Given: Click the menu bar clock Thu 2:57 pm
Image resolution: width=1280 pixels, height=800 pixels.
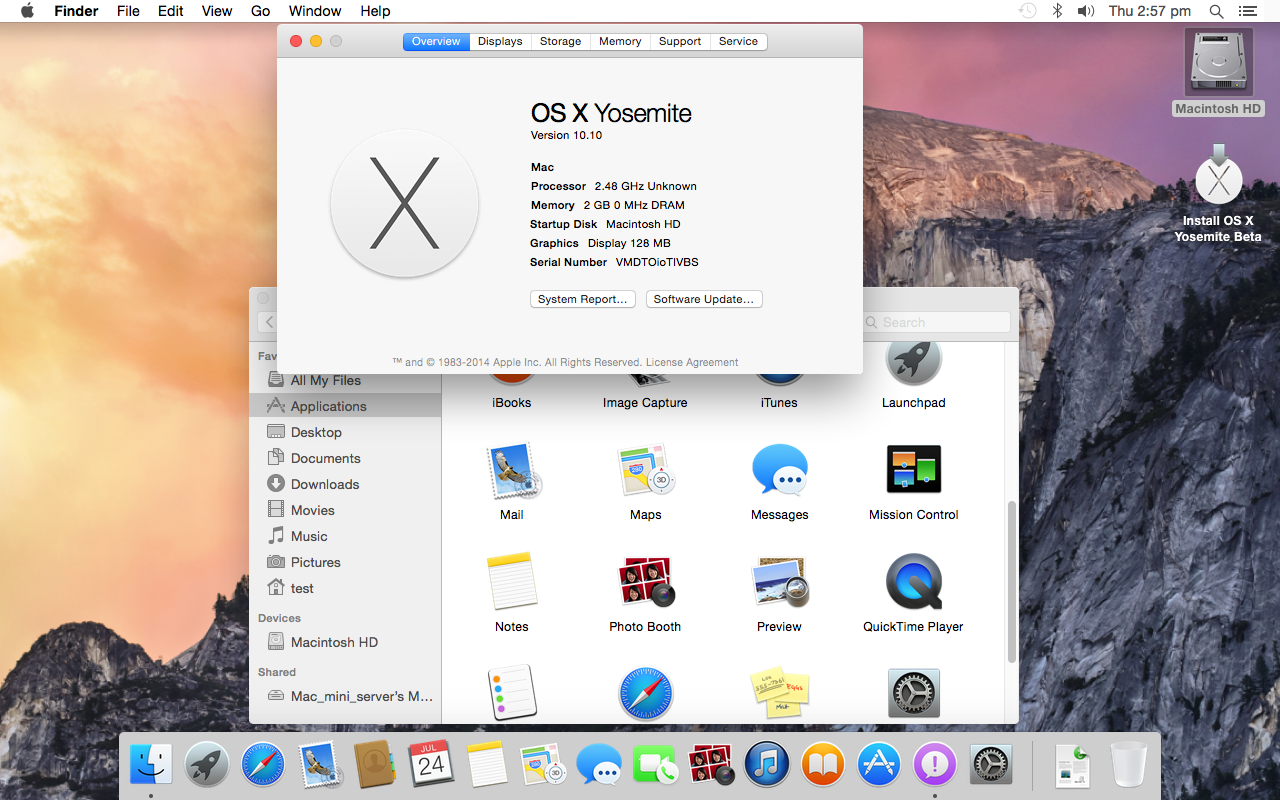Looking at the screenshot, I should pyautogui.click(x=1150, y=11).
